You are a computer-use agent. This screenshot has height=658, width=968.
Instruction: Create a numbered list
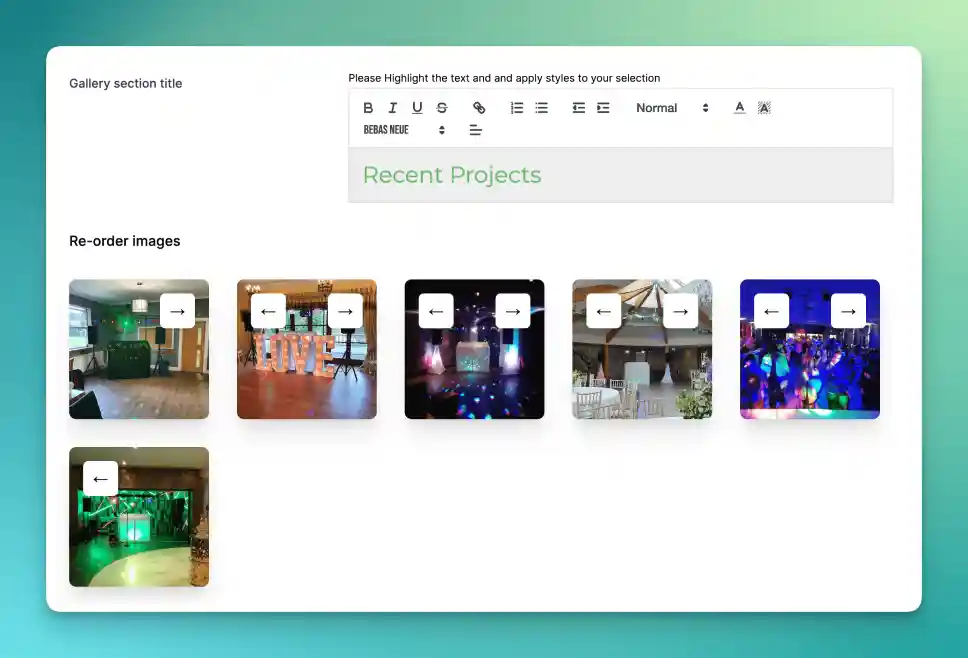click(x=517, y=108)
